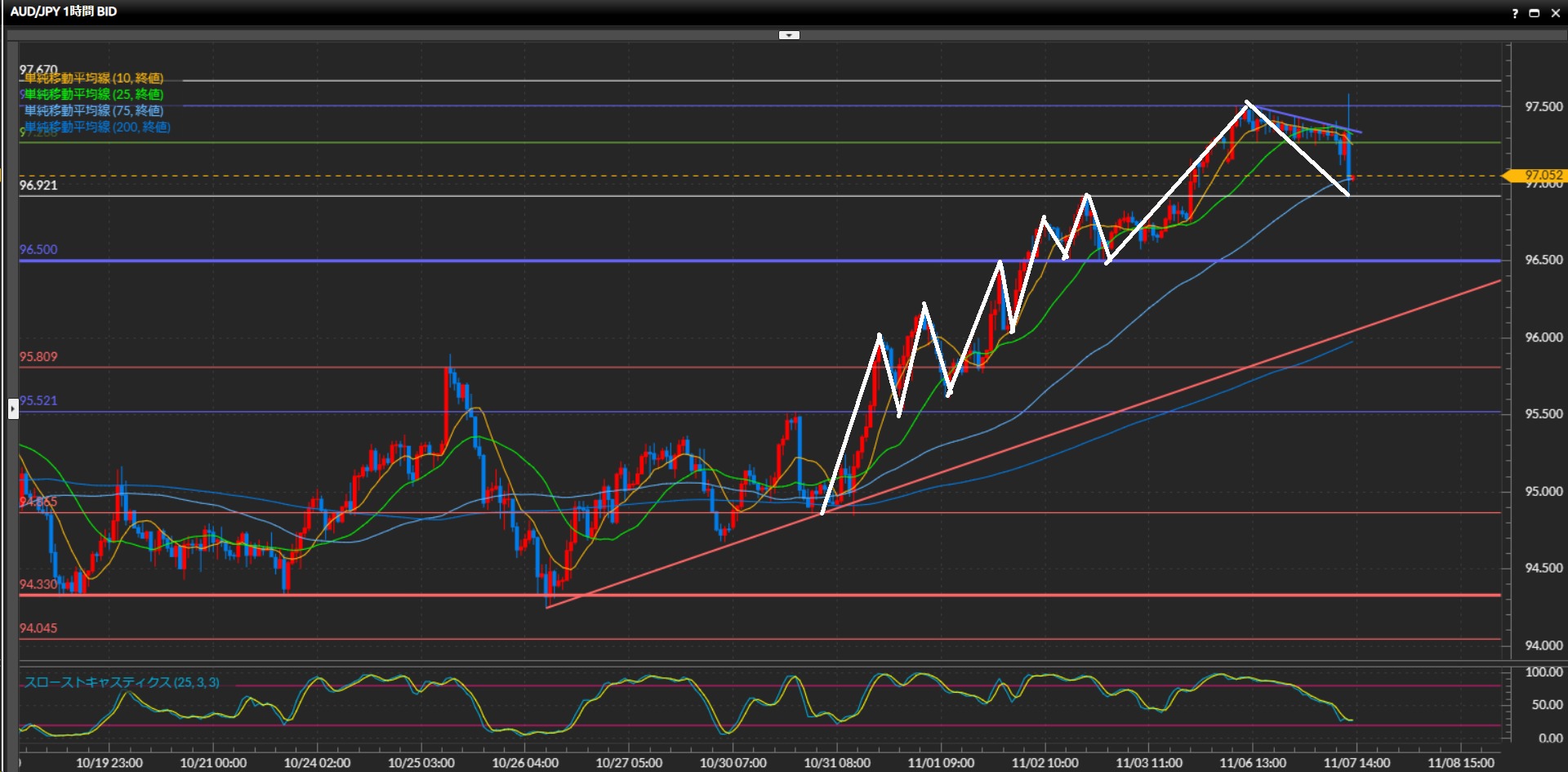Click the AUD/JPY 1時間 BID window title

[x=64, y=11]
